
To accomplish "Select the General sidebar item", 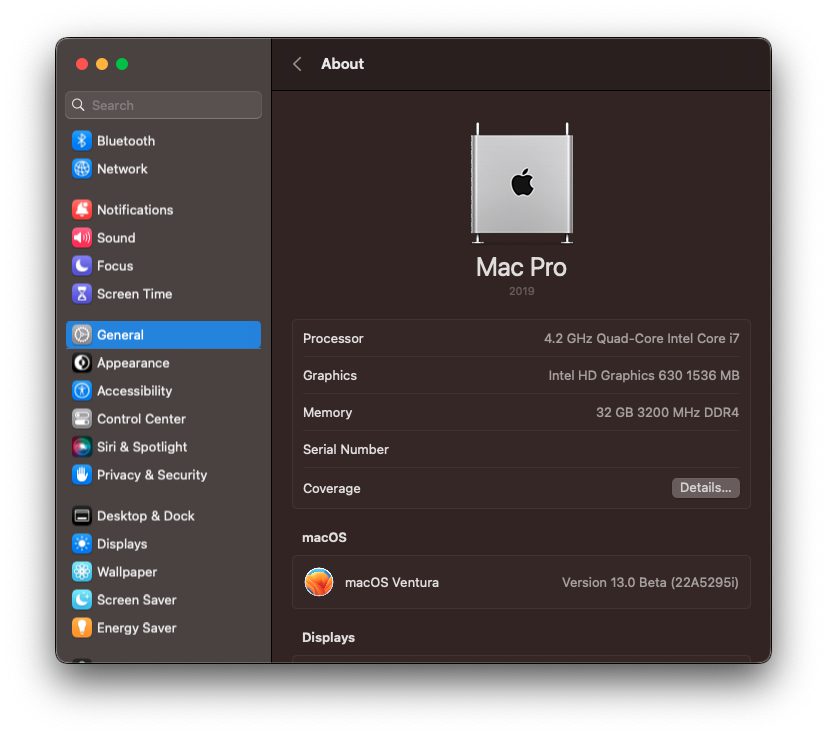I will 164,334.
